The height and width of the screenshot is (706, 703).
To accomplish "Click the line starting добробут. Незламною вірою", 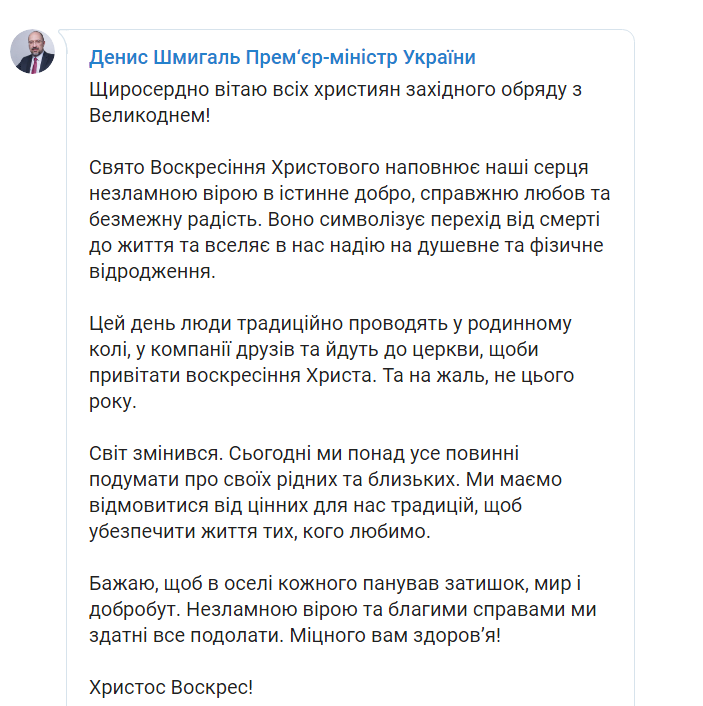I will [343, 610].
